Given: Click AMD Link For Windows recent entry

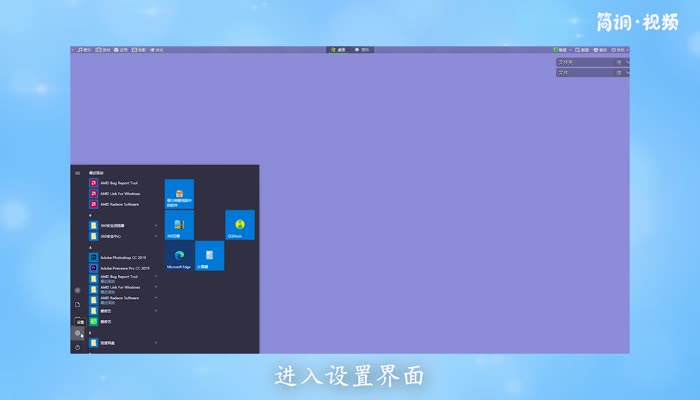Looking at the screenshot, I should coord(118,193).
